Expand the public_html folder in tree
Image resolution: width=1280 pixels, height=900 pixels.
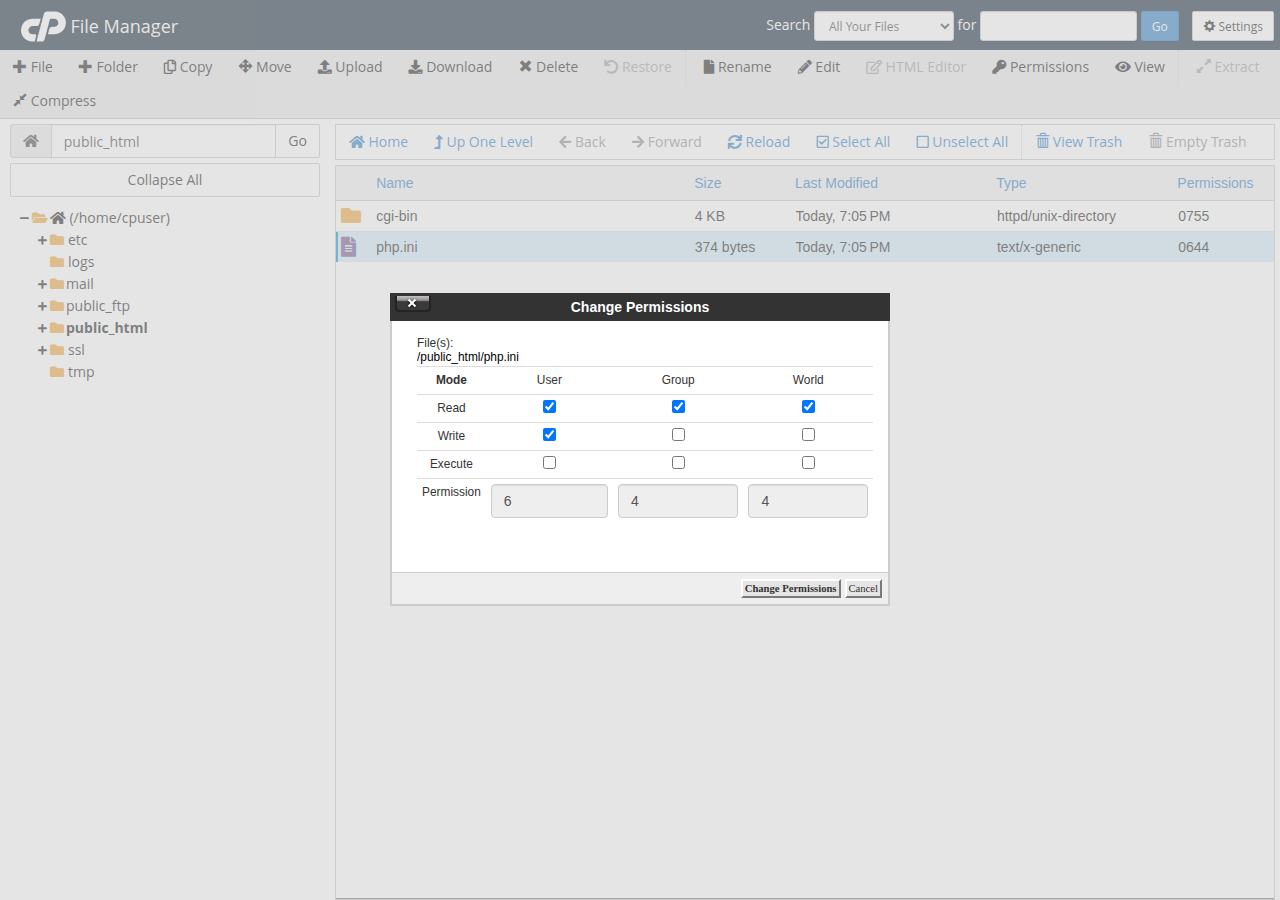coord(42,328)
